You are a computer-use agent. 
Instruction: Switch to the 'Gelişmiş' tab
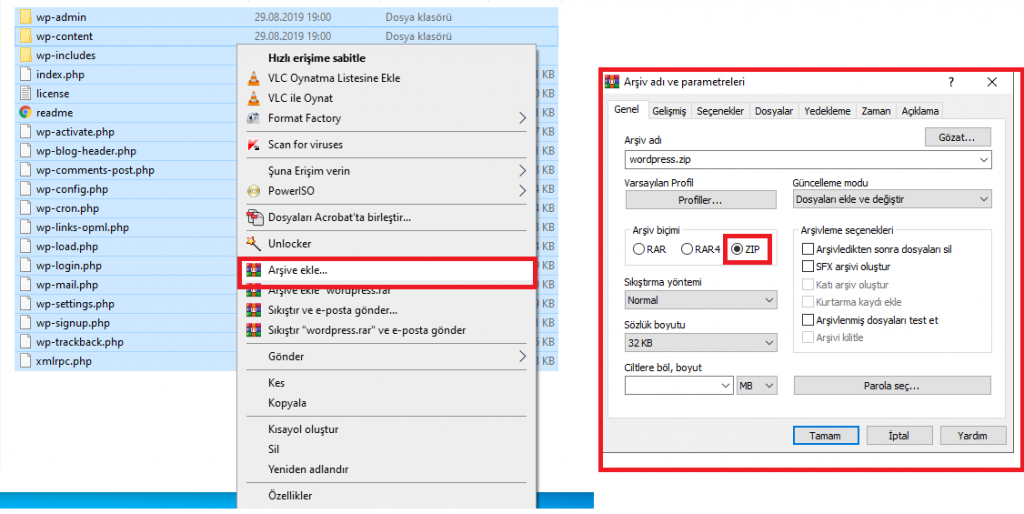click(668, 111)
